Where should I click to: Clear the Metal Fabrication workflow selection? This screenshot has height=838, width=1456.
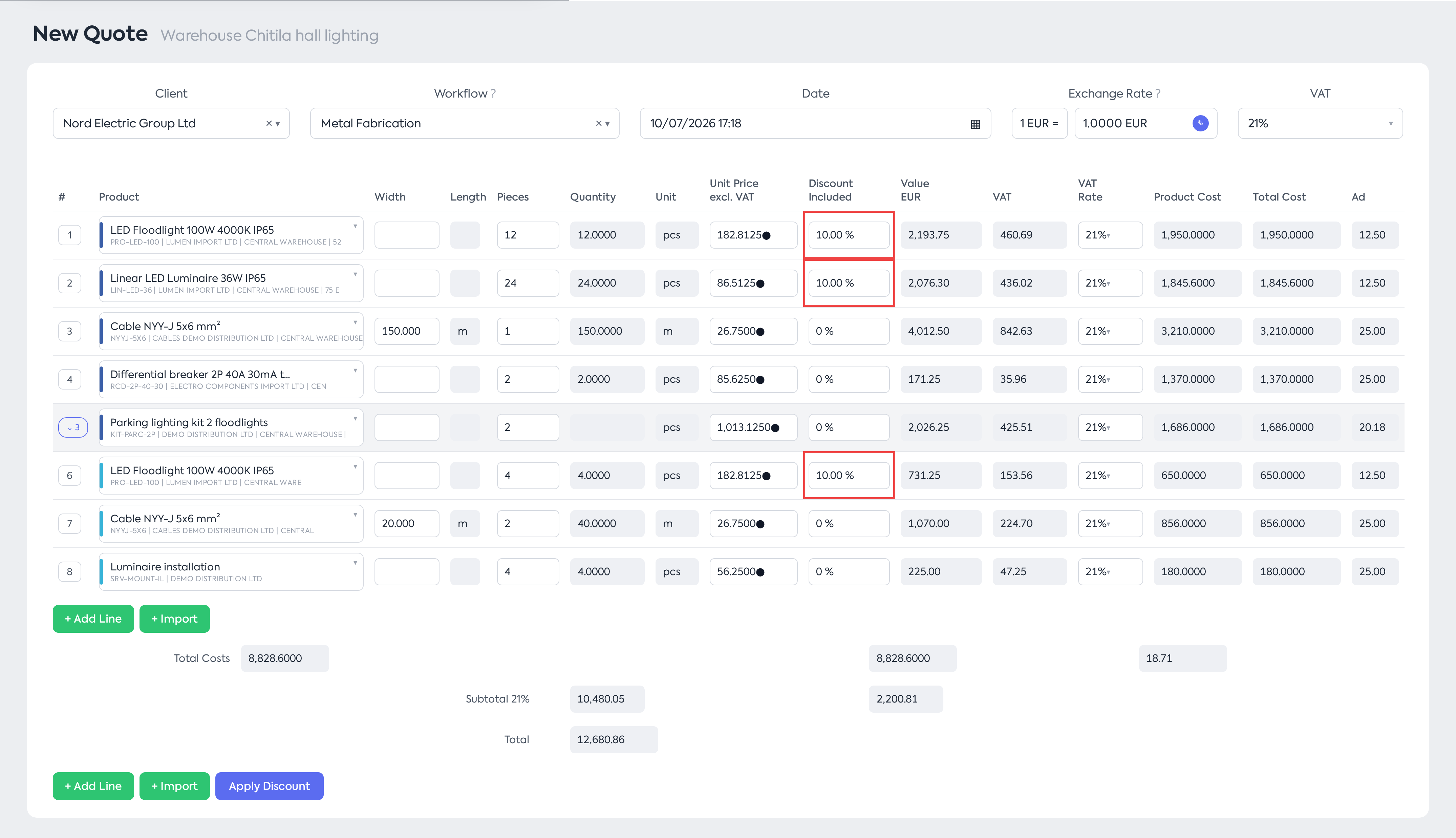pyautogui.click(x=598, y=123)
